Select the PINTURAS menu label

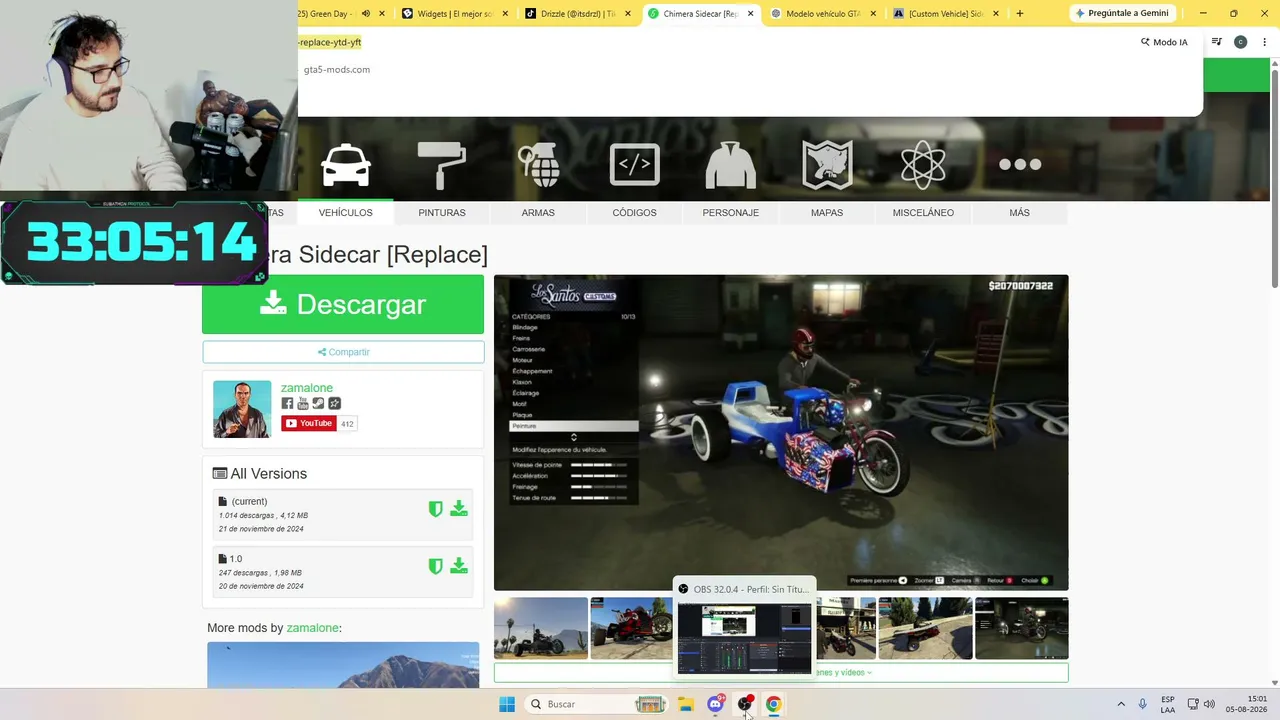click(442, 213)
